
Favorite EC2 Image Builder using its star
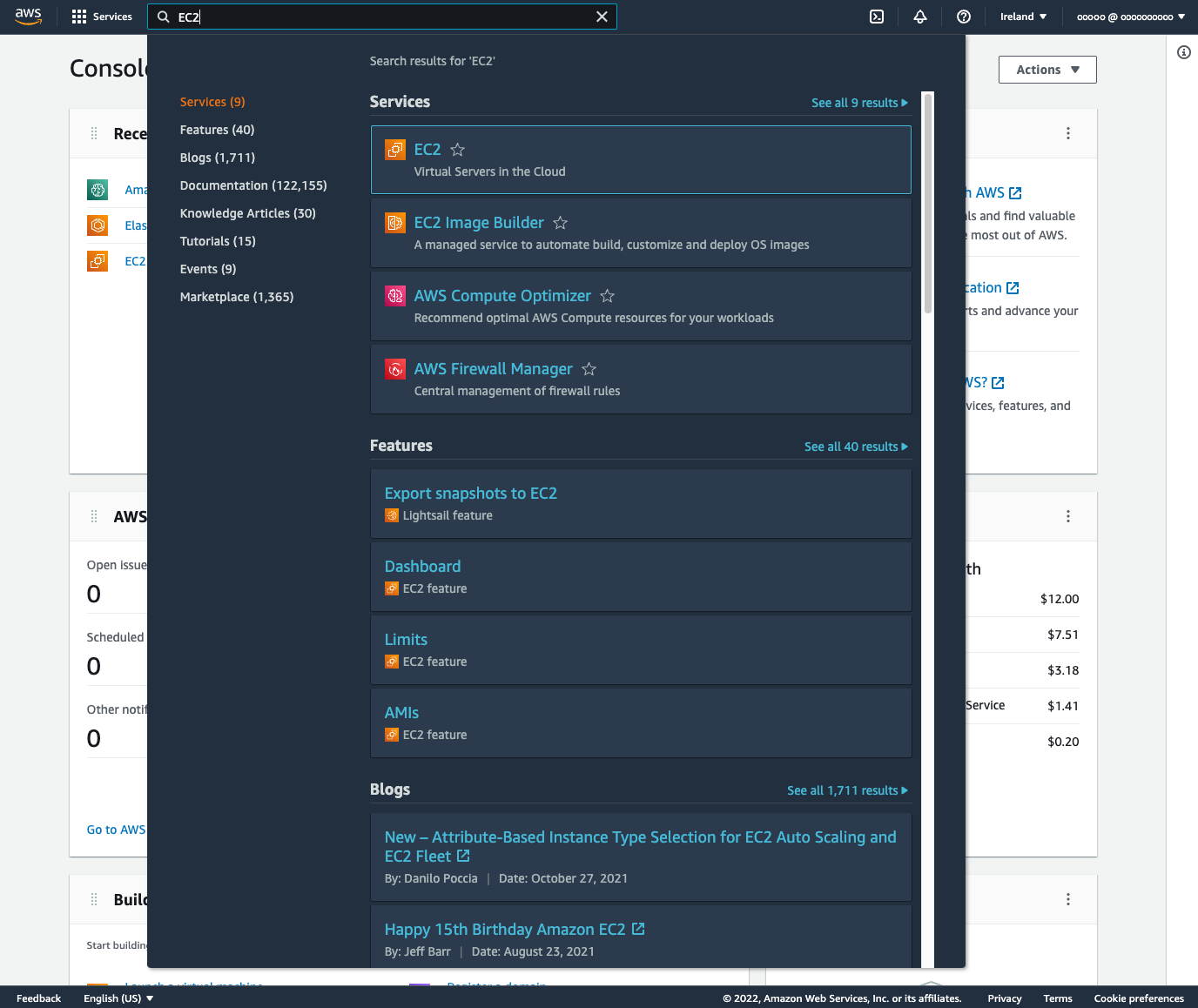tap(560, 222)
